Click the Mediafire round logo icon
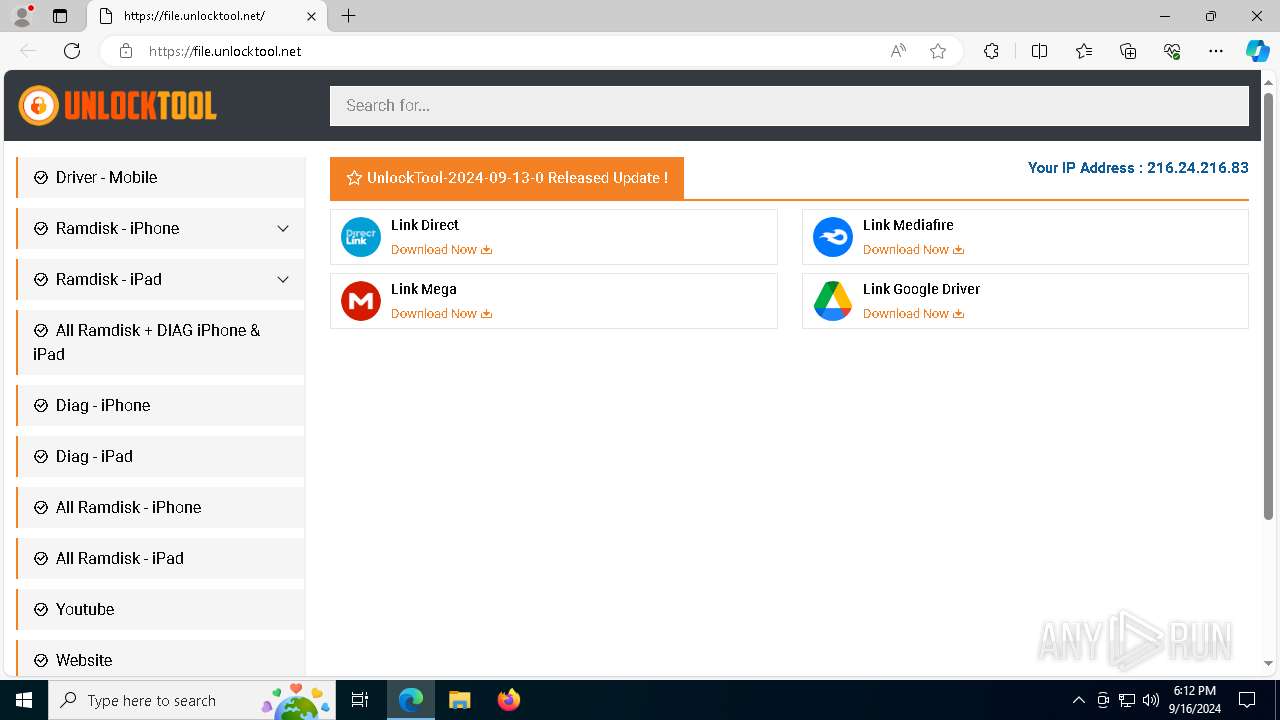 [x=833, y=237]
